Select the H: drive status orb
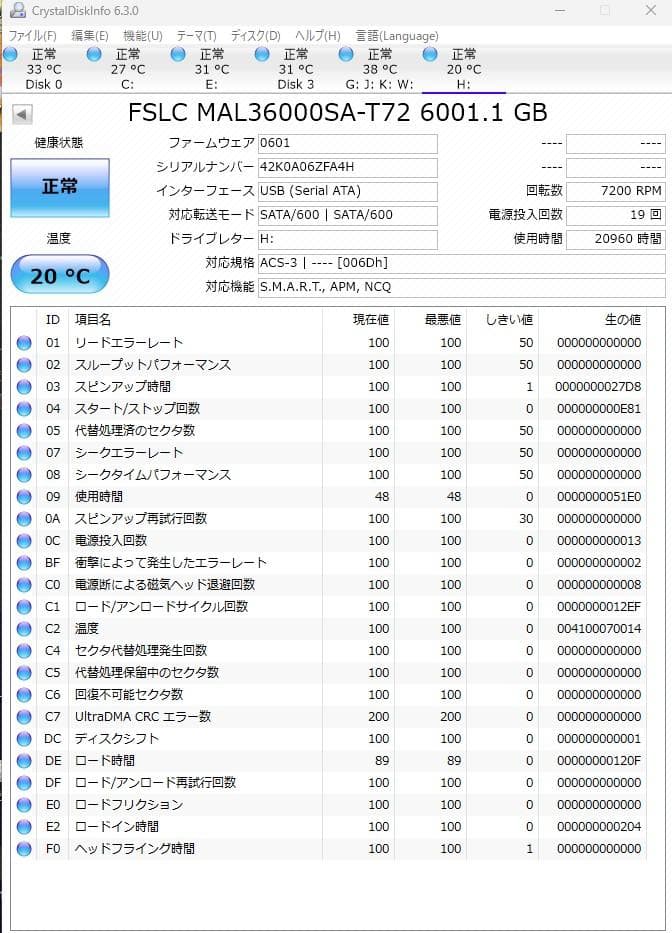 pyautogui.click(x=431, y=54)
